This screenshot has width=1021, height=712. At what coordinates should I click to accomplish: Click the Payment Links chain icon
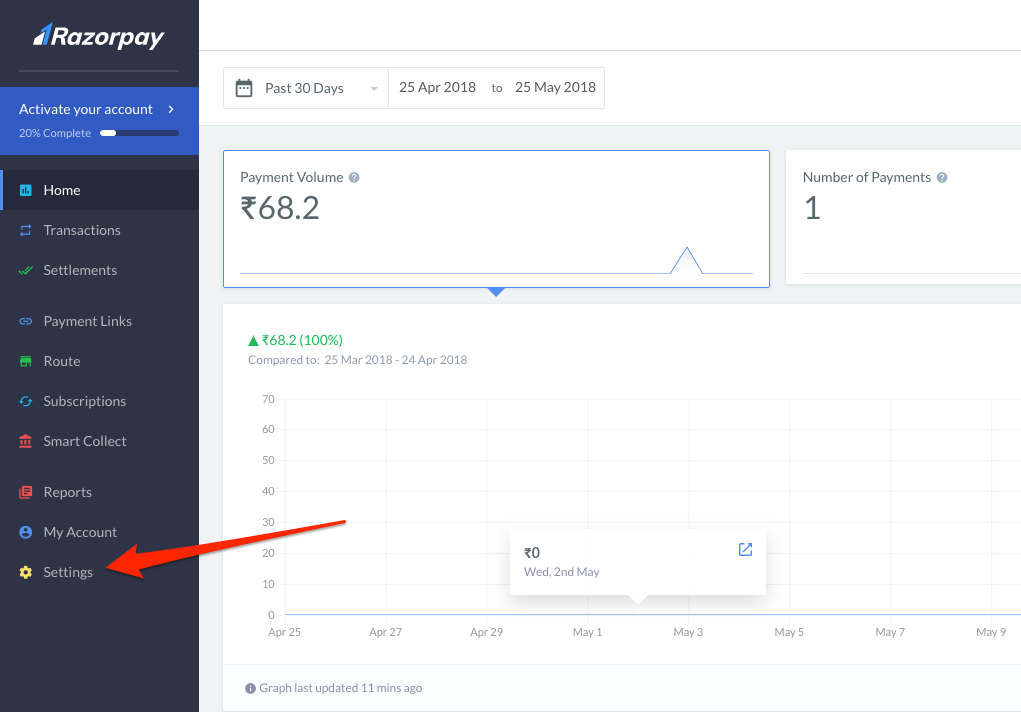pos(25,321)
